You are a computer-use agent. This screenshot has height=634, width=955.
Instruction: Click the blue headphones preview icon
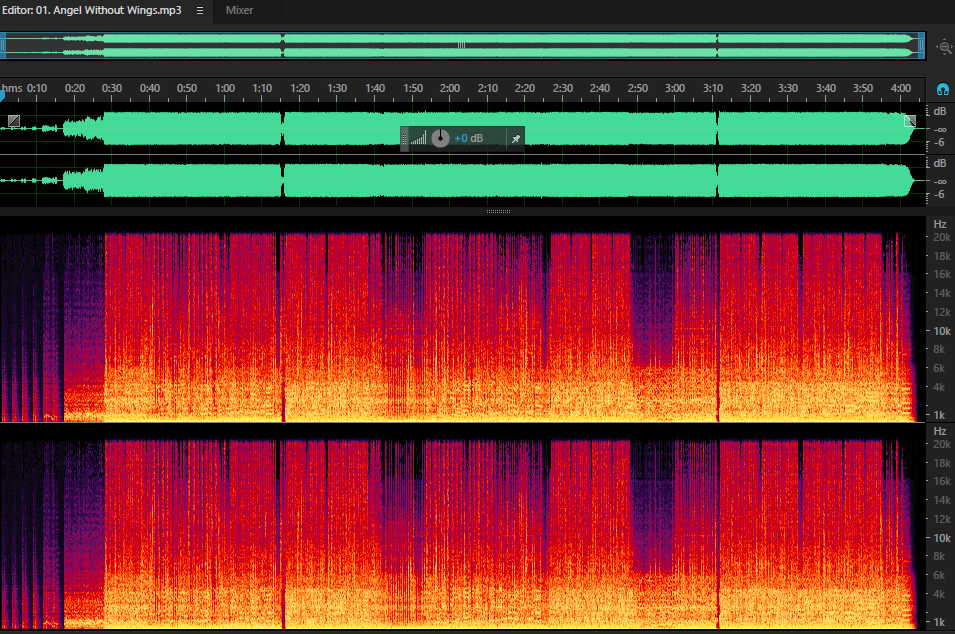coord(943,90)
